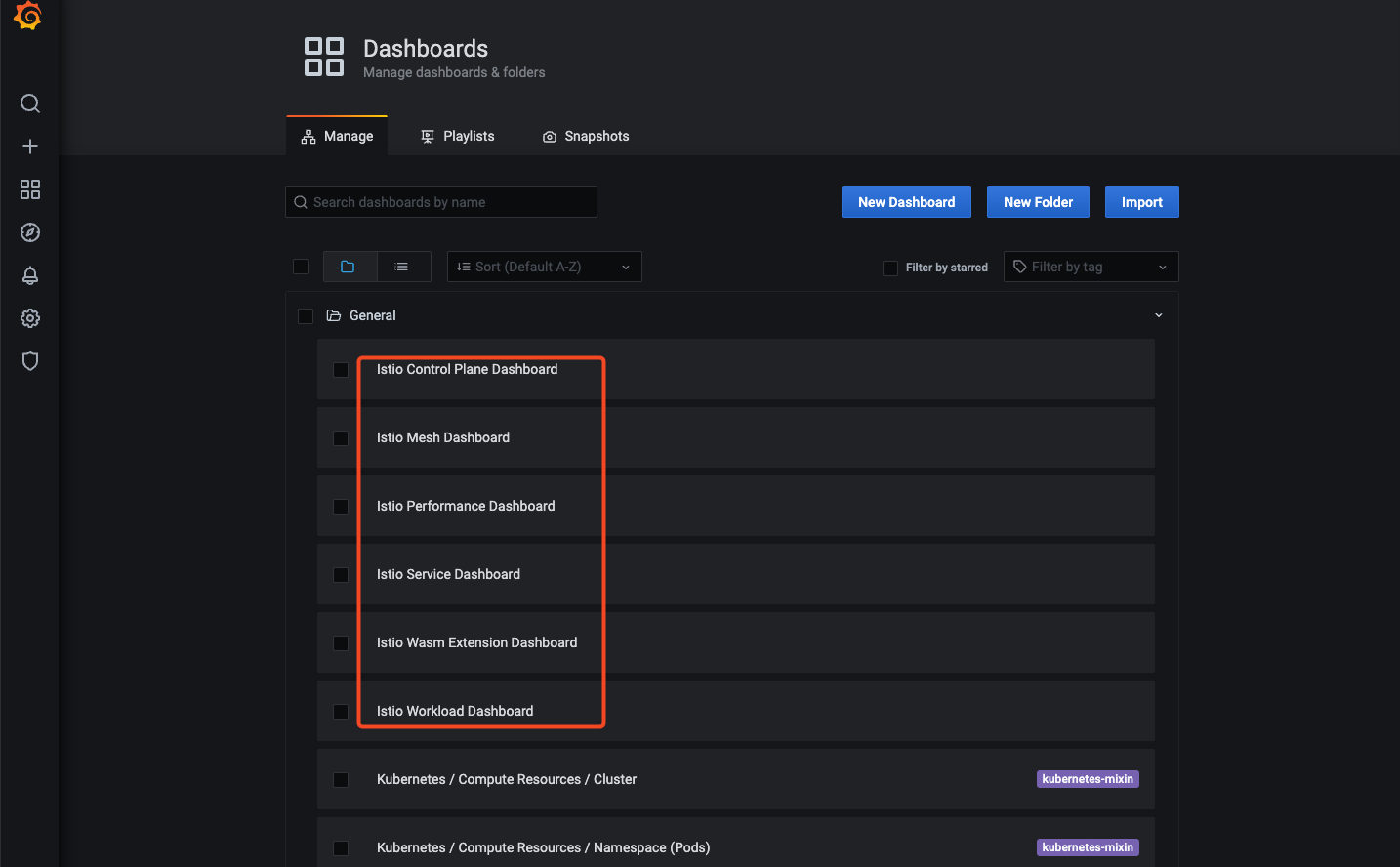Check the Istio Control Plane Dashboard checkbox
Viewport: 1400px width, 867px height.
pyautogui.click(x=341, y=370)
